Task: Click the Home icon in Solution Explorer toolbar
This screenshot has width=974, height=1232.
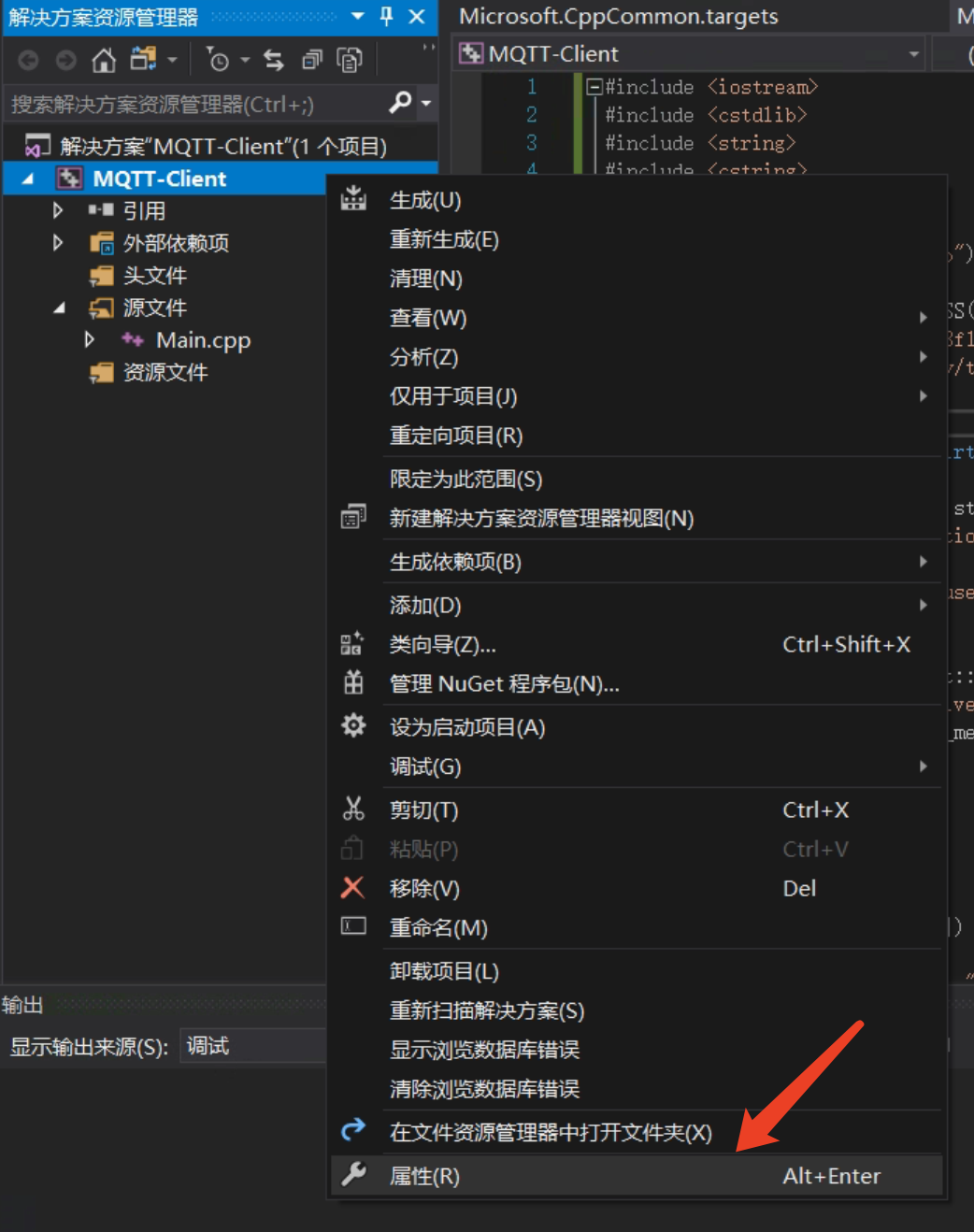Action: 104,61
